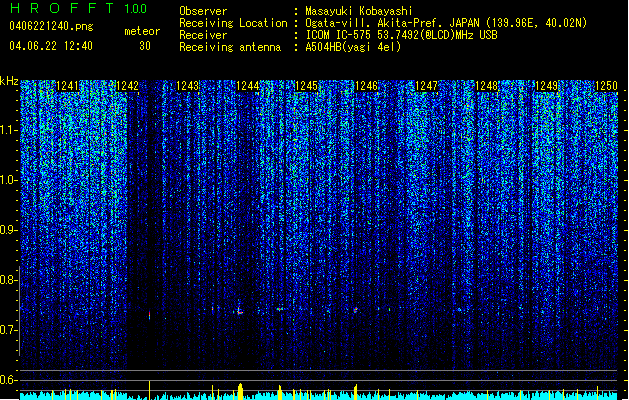Select antenna value A504HB(yagi 4el)
Viewport: 629px width, 400px height.
pyautogui.click(x=353, y=47)
